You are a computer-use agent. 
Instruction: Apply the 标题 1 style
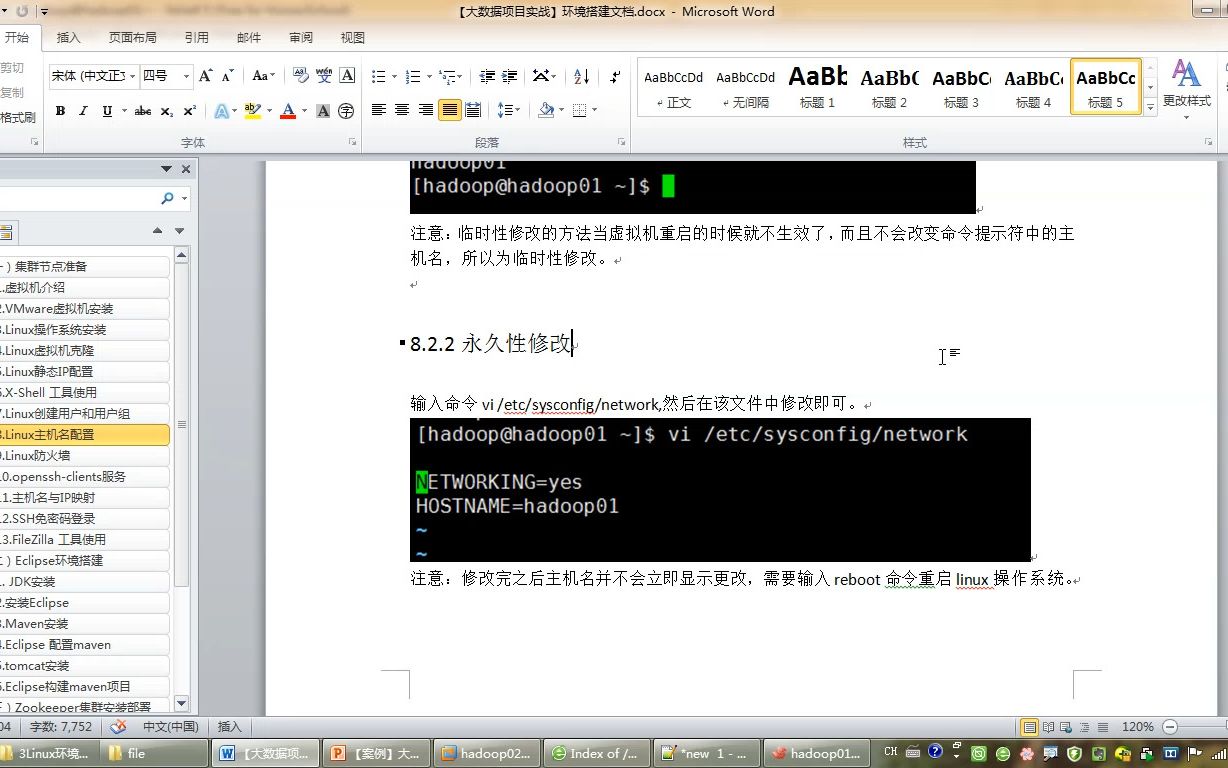pos(817,87)
